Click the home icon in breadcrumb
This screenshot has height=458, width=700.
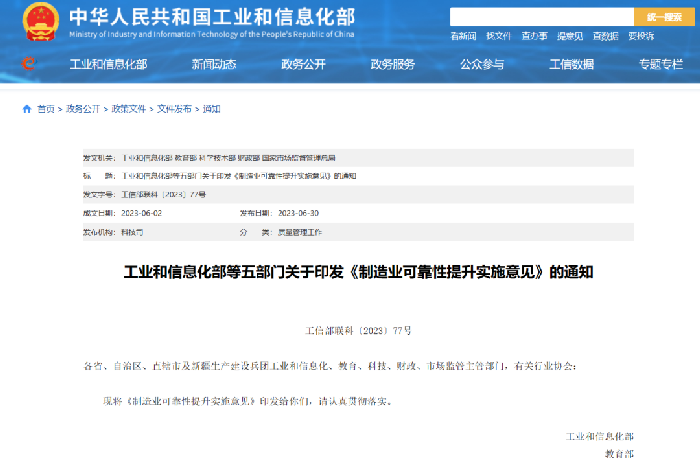click(x=27, y=109)
